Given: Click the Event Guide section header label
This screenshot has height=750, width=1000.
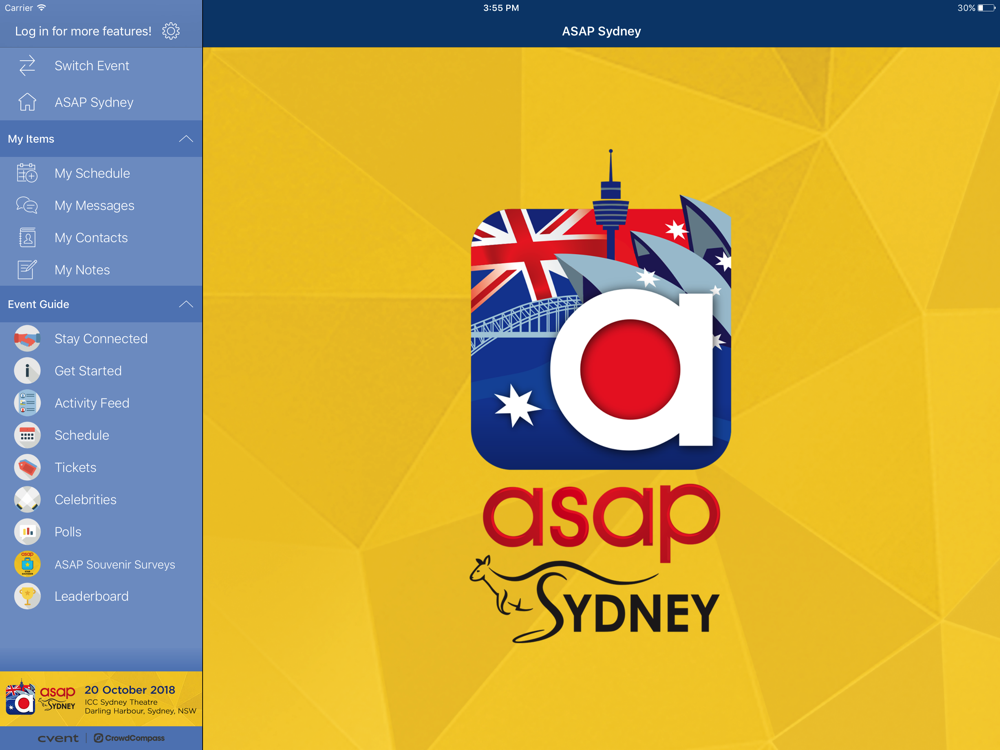Looking at the screenshot, I should point(38,304).
